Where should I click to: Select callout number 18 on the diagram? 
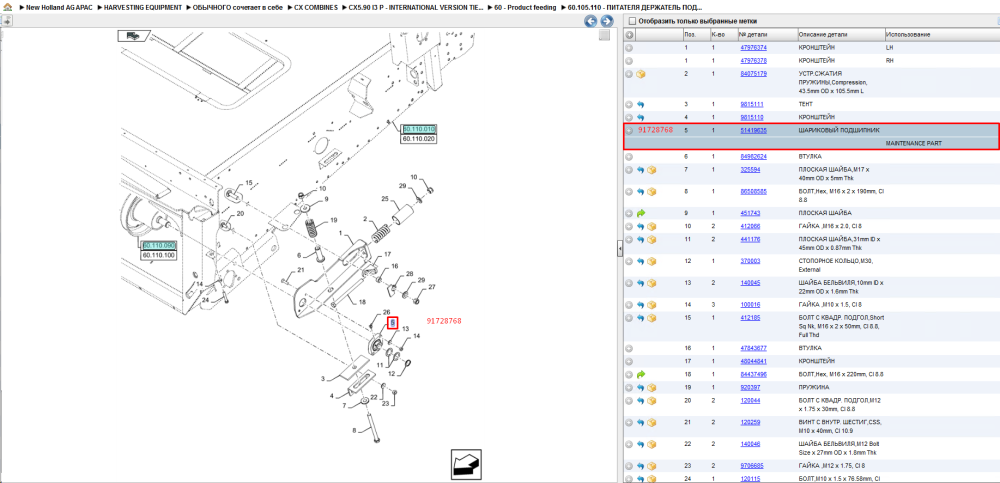[362, 302]
